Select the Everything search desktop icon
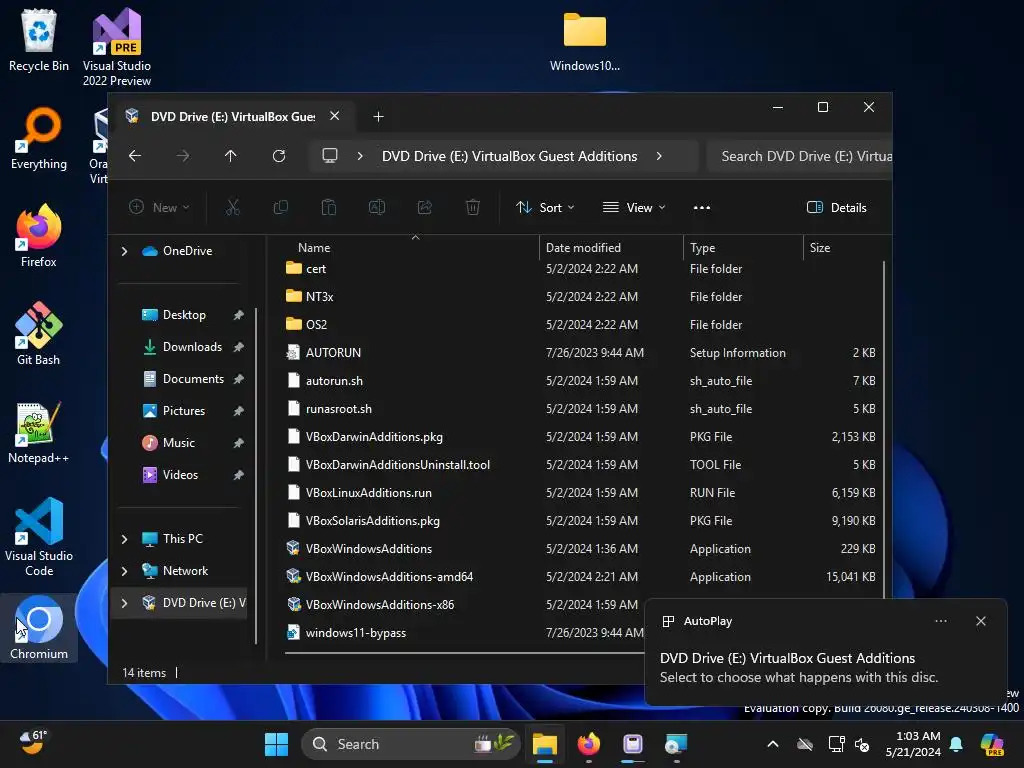The width and height of the screenshot is (1024, 768). click(39, 138)
